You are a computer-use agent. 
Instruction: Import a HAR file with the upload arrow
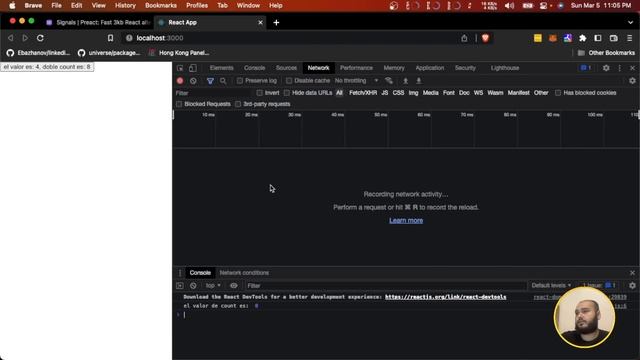[405, 81]
